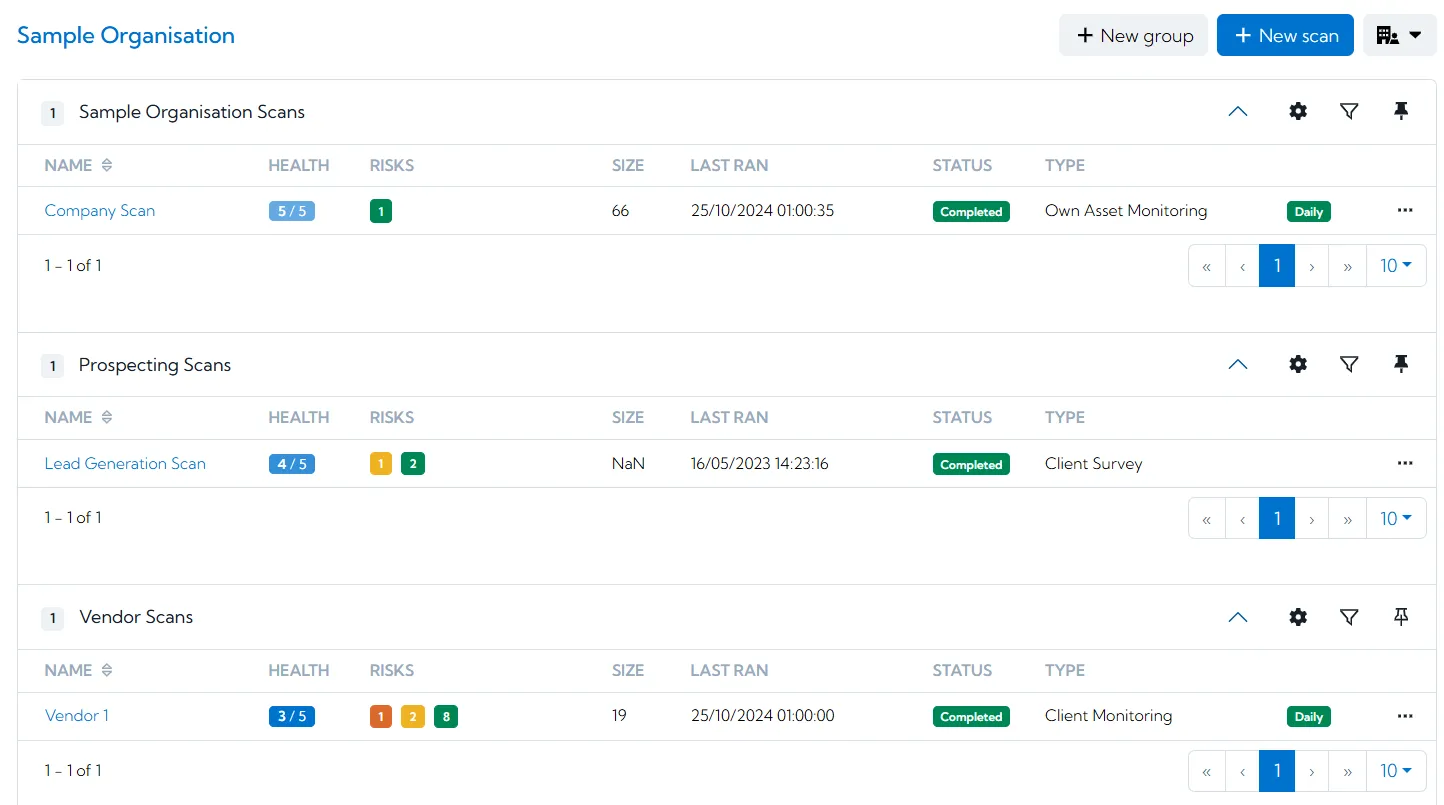Viewport: 1444px width, 805px height.
Task: Toggle pin on Prospecting Scans group
Action: tap(1401, 365)
